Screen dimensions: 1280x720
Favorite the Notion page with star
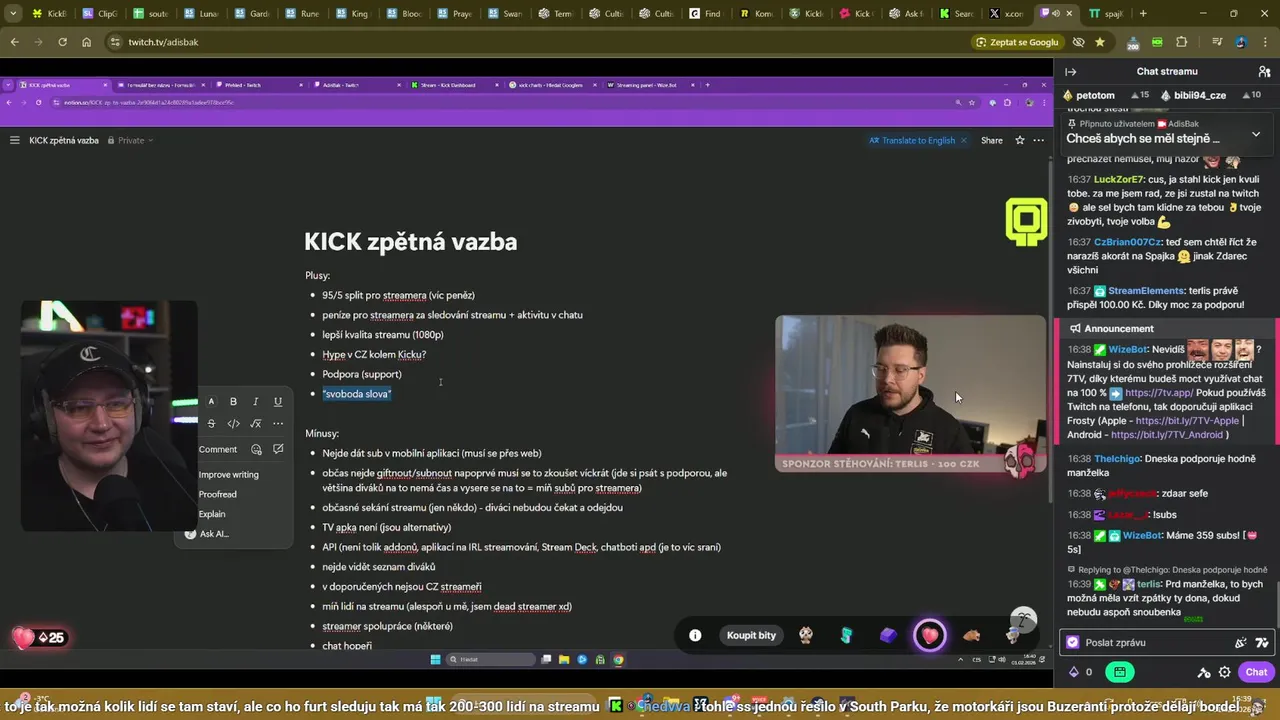click(x=1020, y=140)
